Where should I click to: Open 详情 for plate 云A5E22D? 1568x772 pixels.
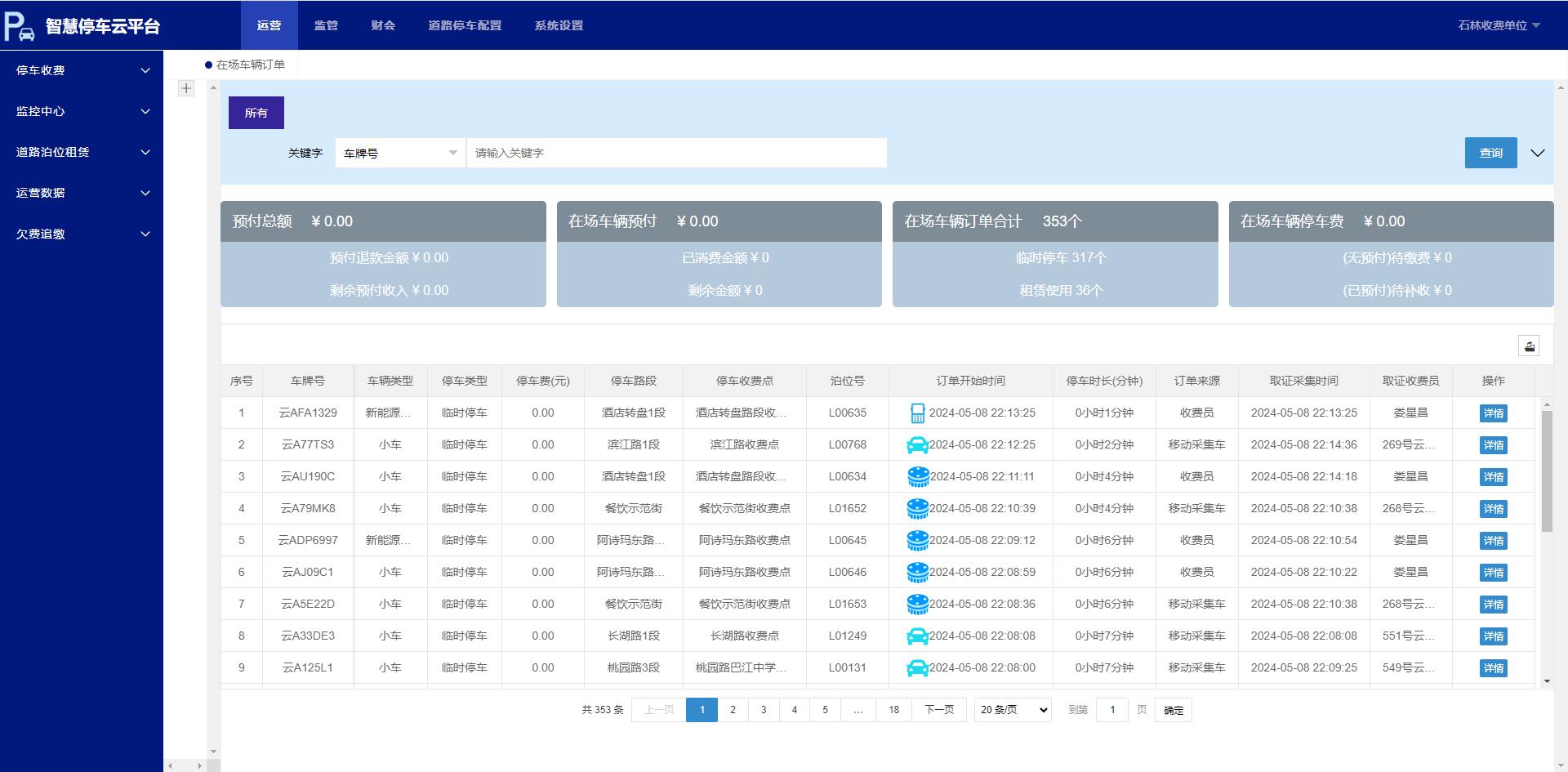click(x=1494, y=605)
